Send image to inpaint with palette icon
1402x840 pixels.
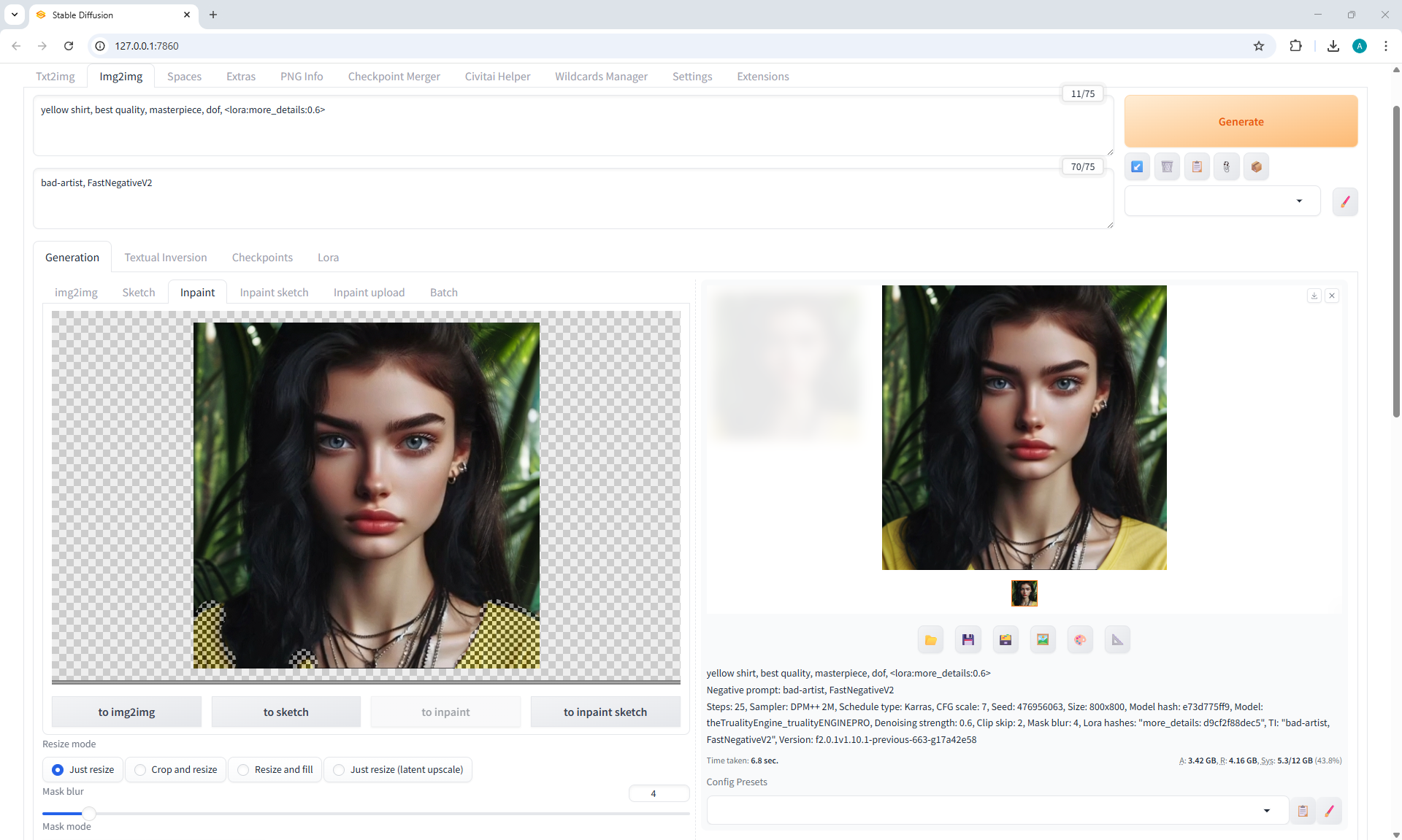click(x=1080, y=640)
